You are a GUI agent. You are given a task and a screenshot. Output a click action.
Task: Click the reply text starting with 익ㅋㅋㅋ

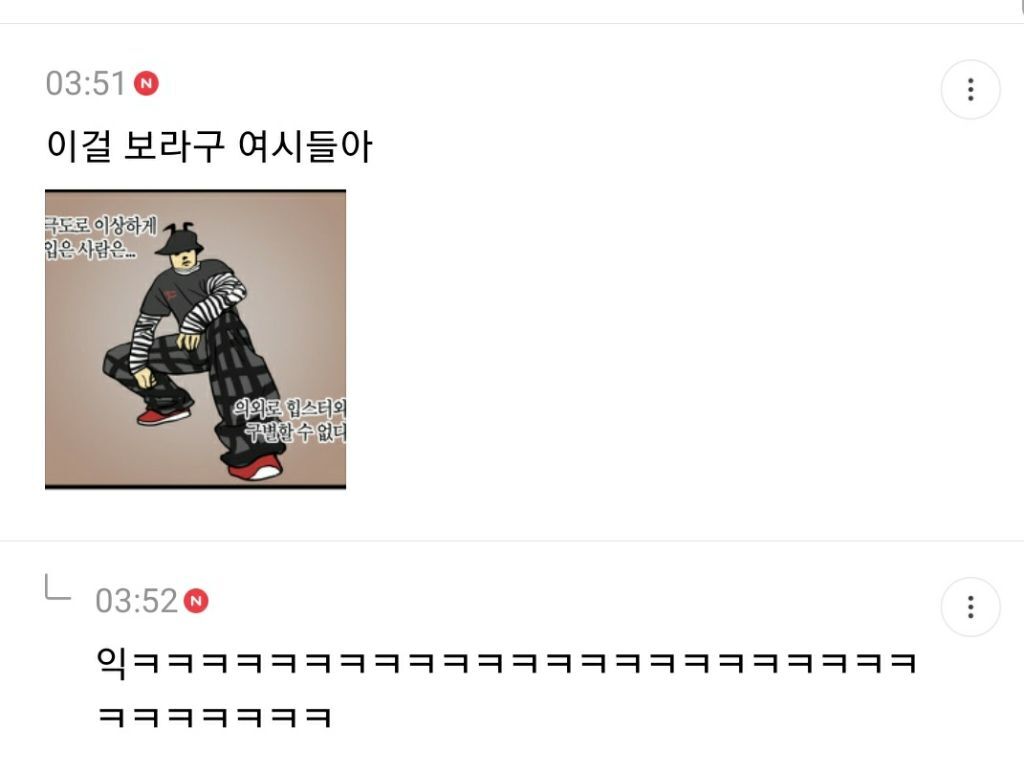pos(507,662)
